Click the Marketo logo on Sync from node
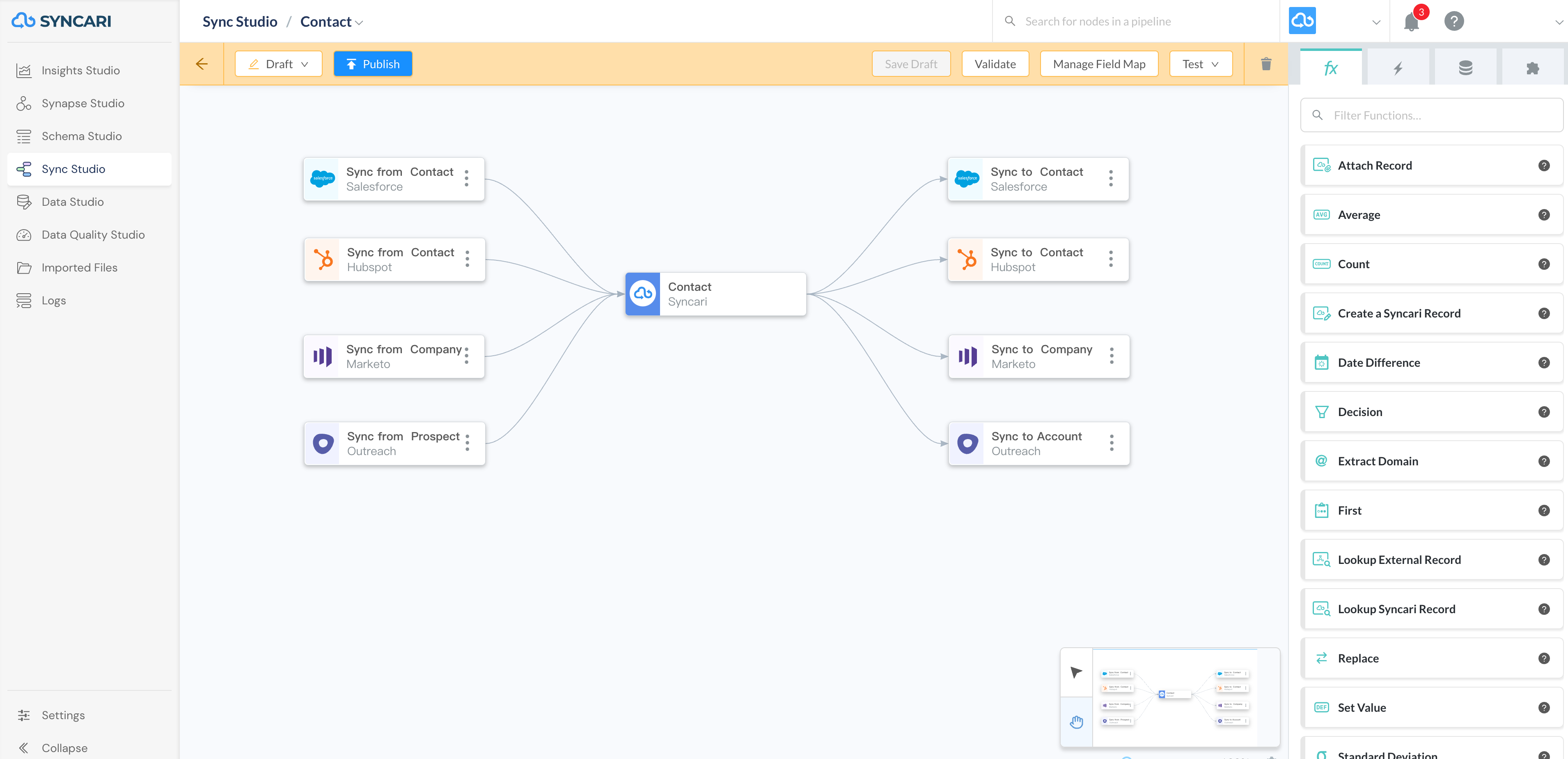 [x=322, y=356]
